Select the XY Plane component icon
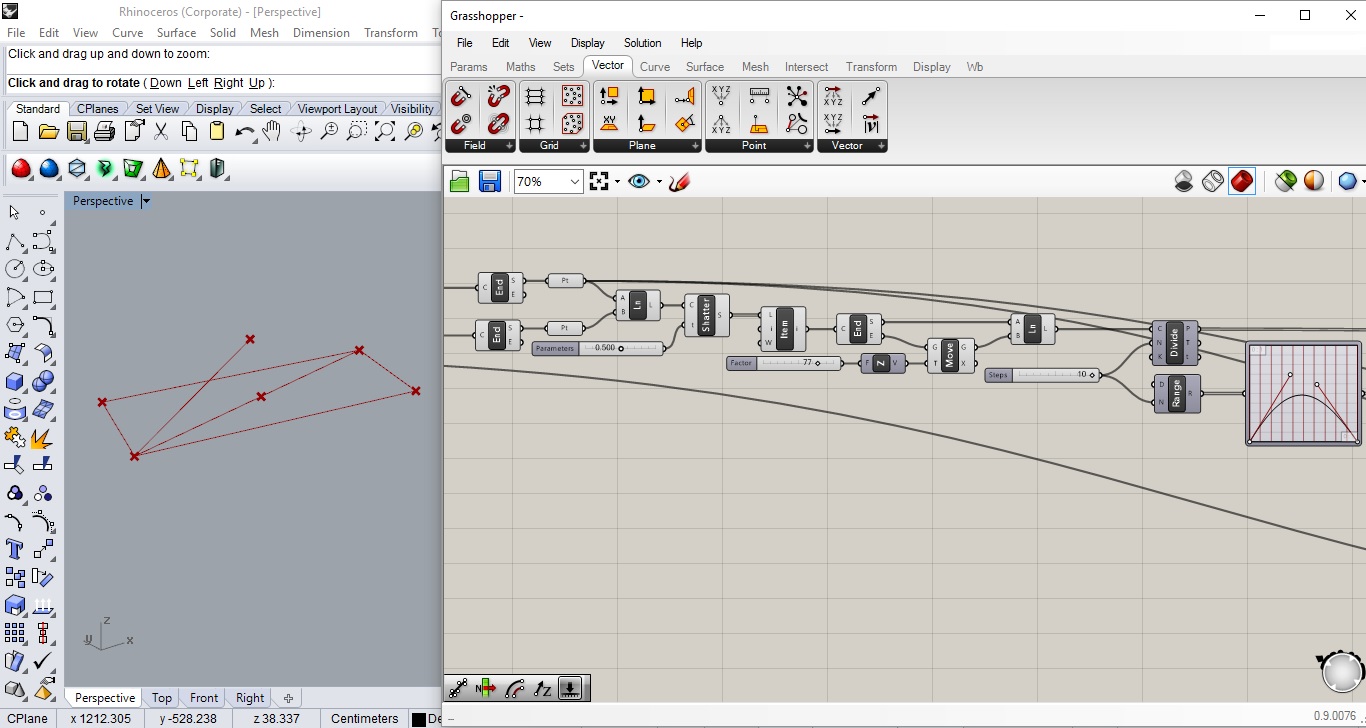This screenshot has width=1366, height=728. click(x=609, y=123)
